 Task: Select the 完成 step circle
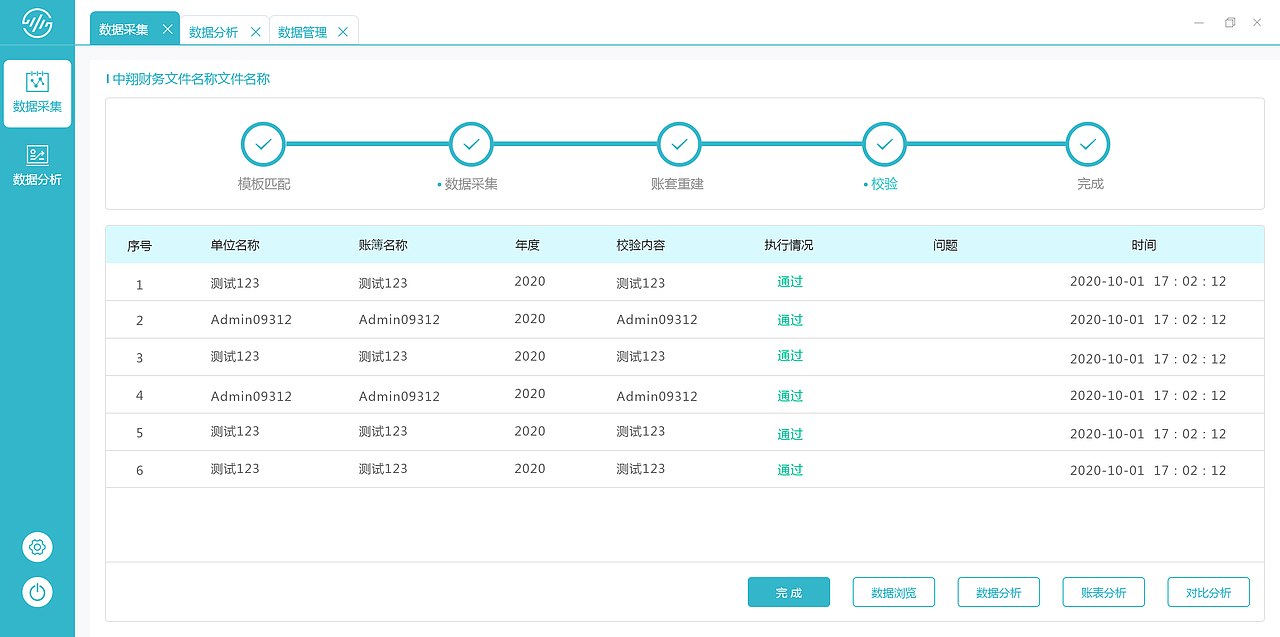point(1088,144)
